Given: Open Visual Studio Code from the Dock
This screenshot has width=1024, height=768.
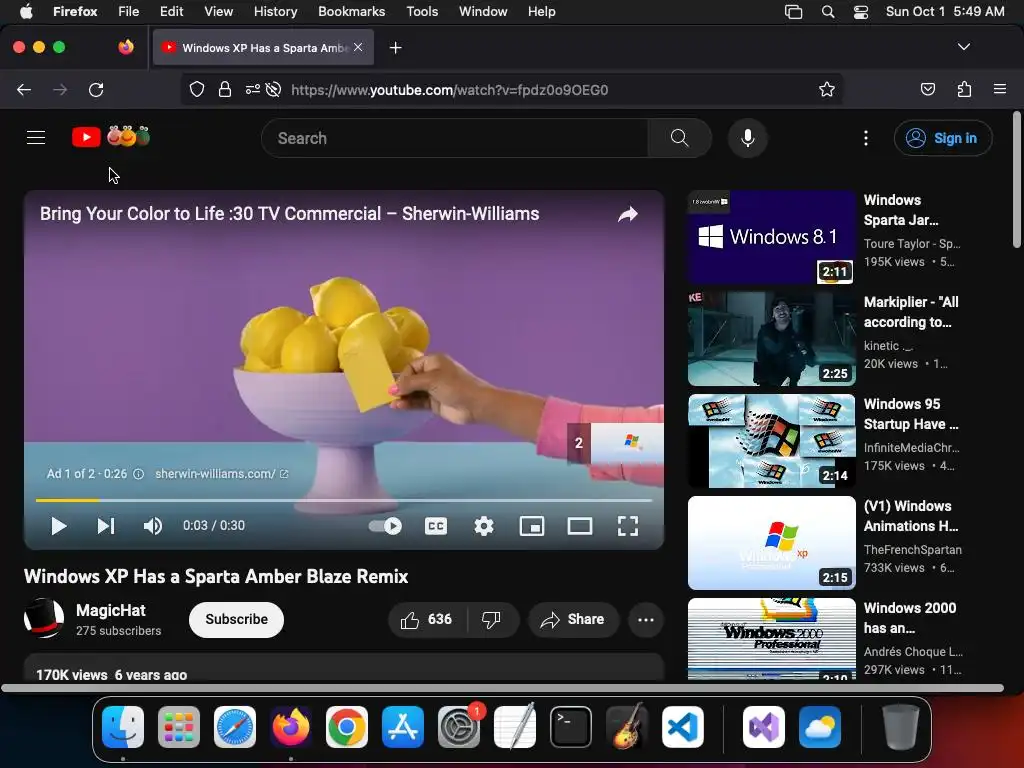Looking at the screenshot, I should coord(682,727).
